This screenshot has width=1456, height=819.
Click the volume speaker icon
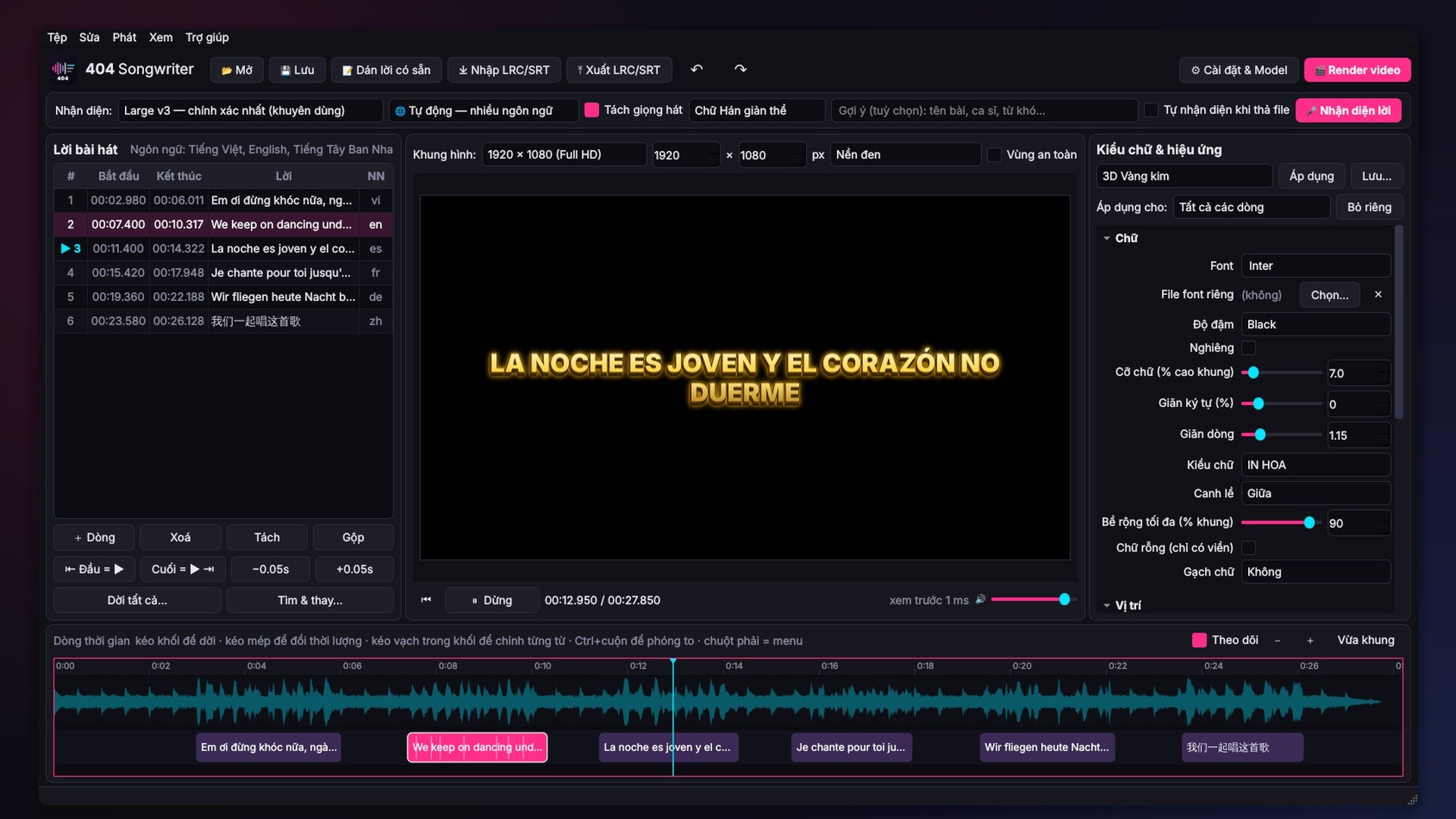click(x=981, y=599)
